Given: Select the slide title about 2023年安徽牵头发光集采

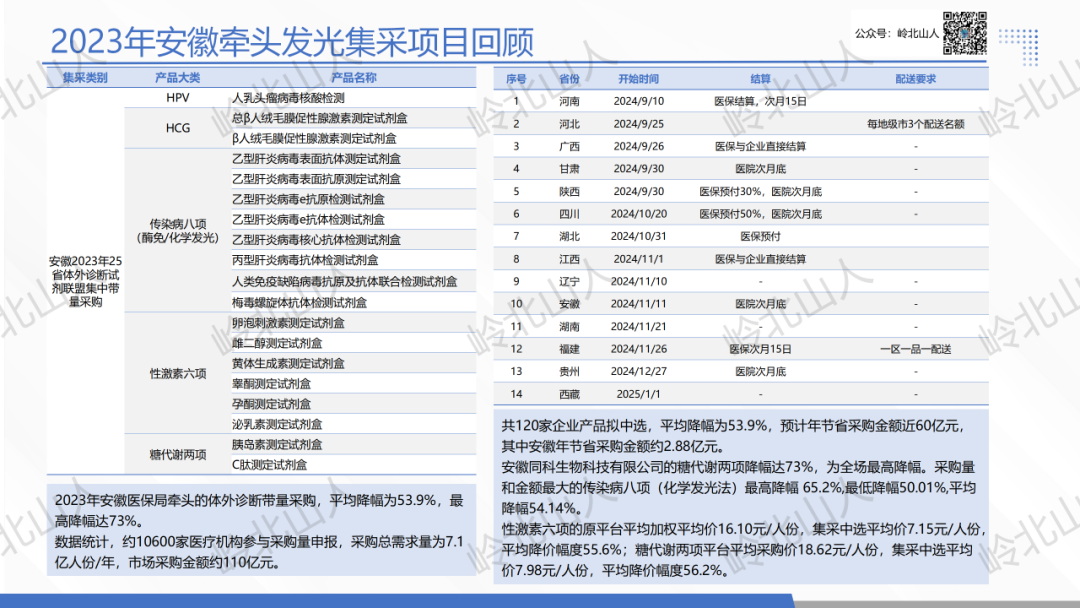Looking at the screenshot, I should pos(292,42).
